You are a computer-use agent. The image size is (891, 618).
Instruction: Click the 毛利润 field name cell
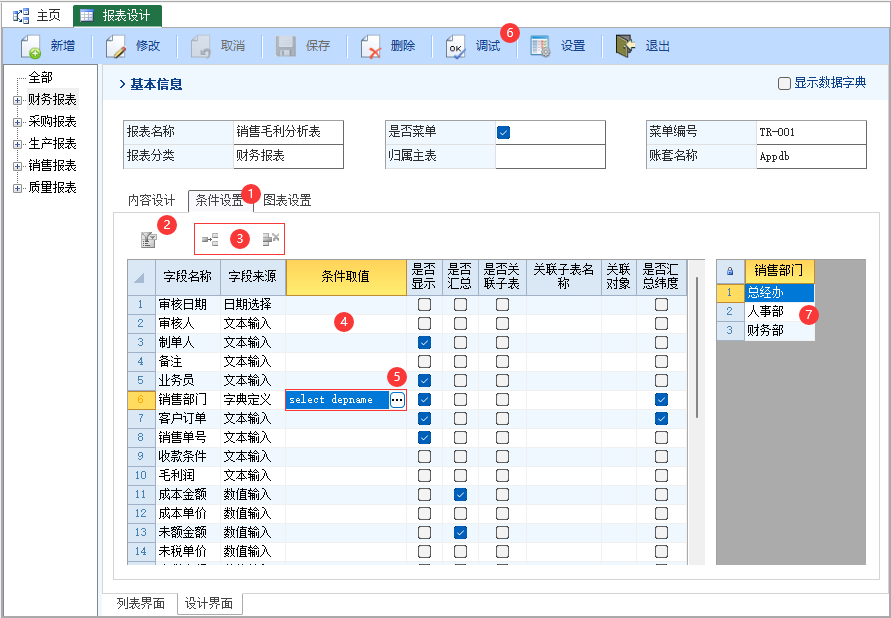click(x=188, y=475)
